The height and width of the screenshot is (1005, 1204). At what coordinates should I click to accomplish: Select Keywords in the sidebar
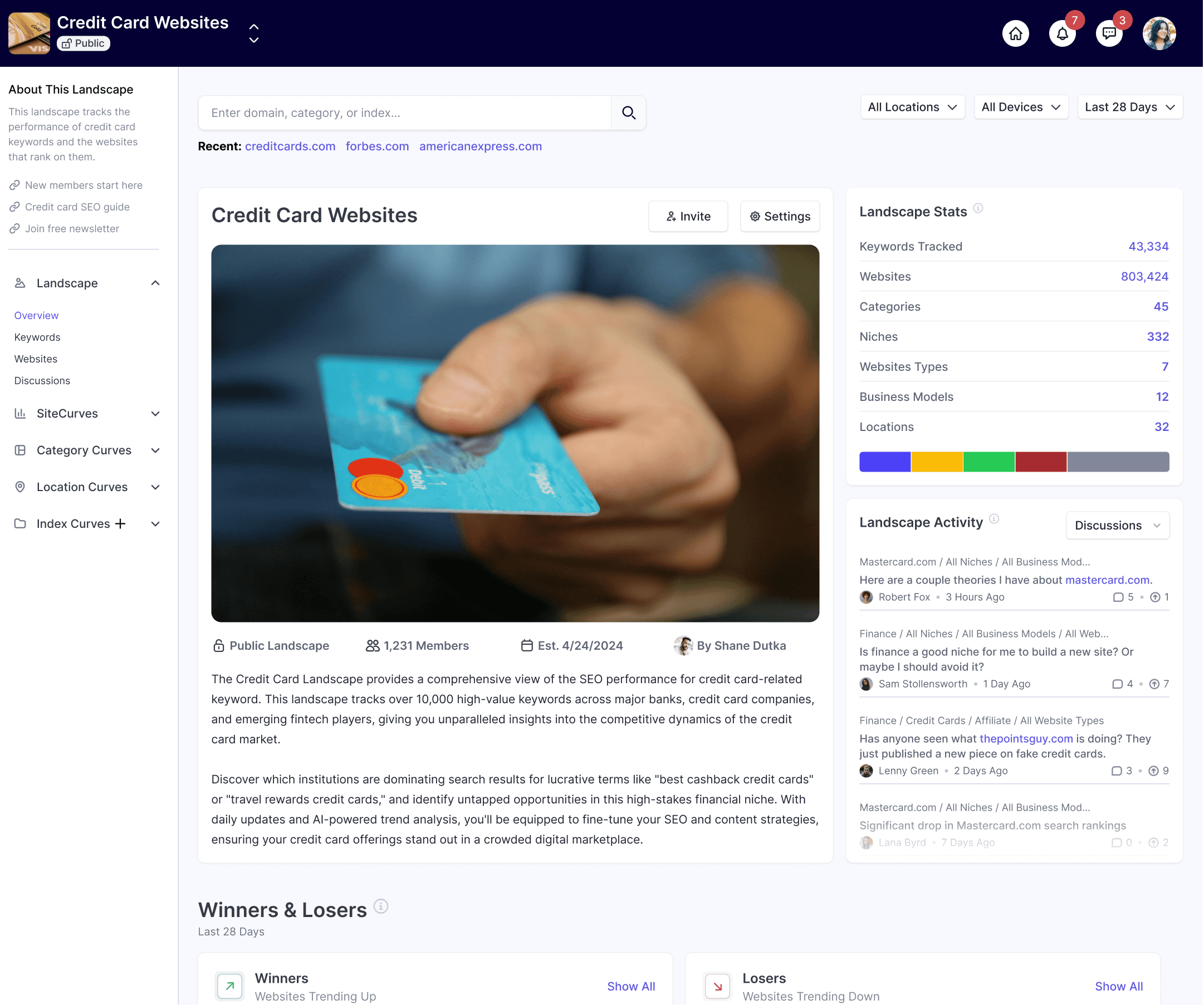(x=37, y=337)
